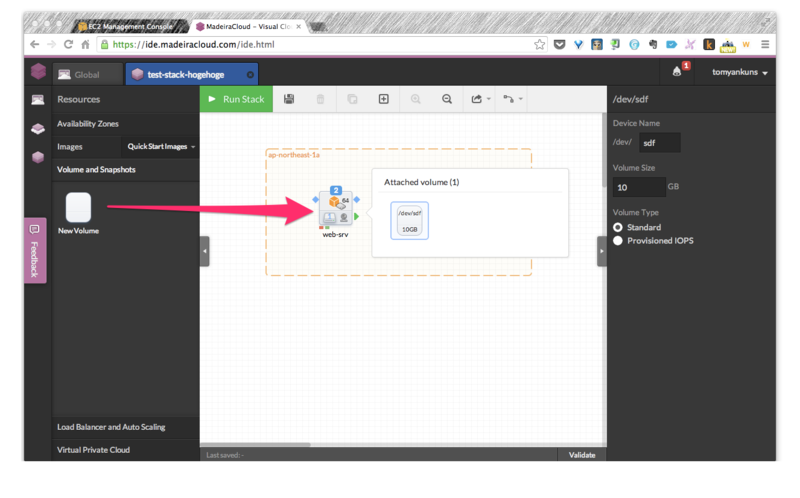Expand the Virtual Private Cloud section
This screenshot has width=800, height=498.
[126, 450]
